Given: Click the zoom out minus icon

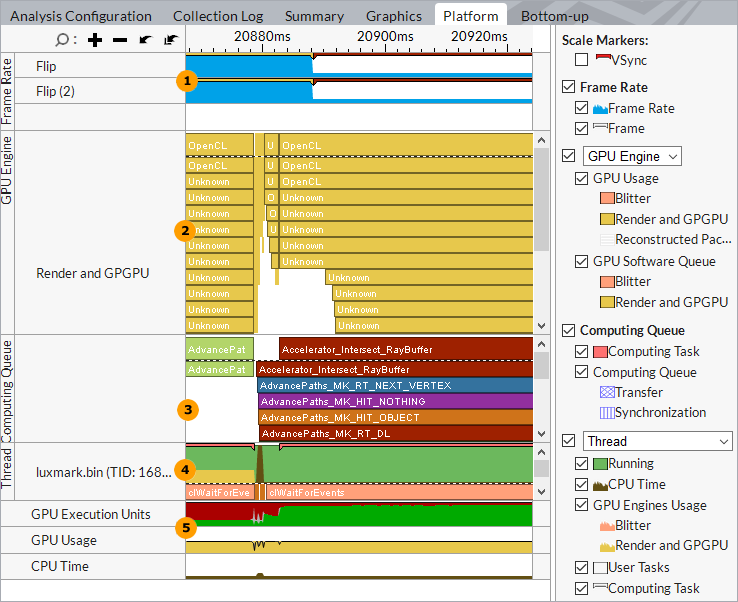Looking at the screenshot, I should (120, 40).
